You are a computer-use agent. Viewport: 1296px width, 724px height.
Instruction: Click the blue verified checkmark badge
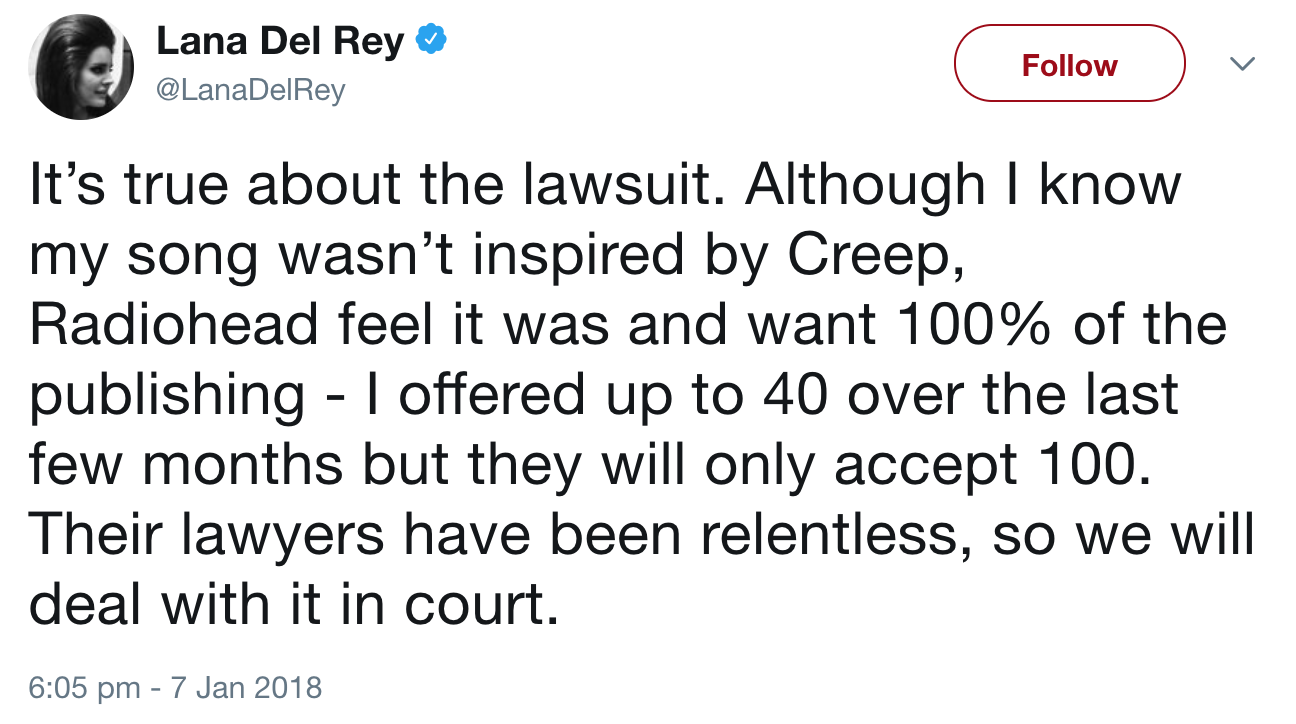pyautogui.click(x=430, y=42)
